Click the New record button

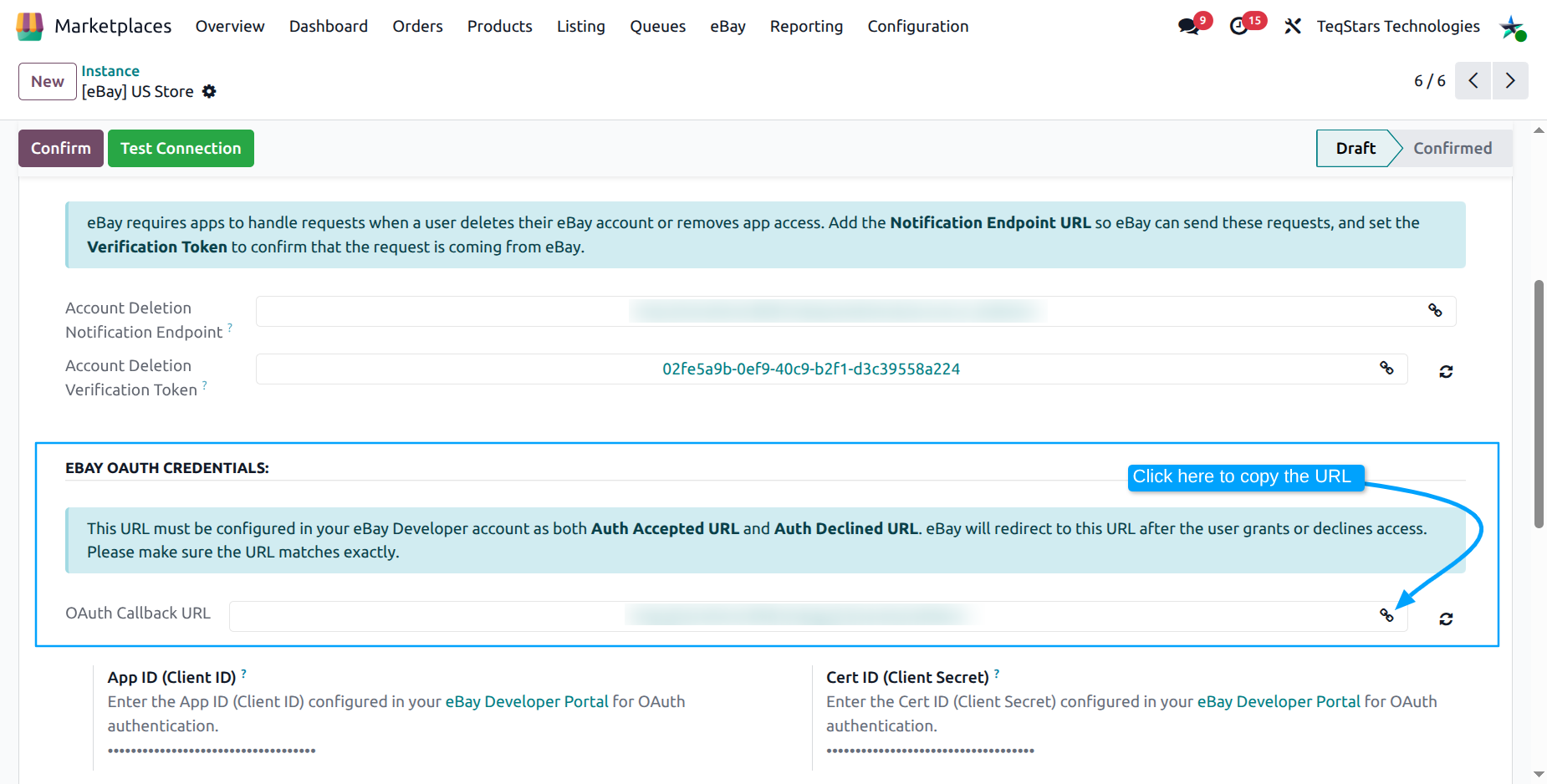48,81
